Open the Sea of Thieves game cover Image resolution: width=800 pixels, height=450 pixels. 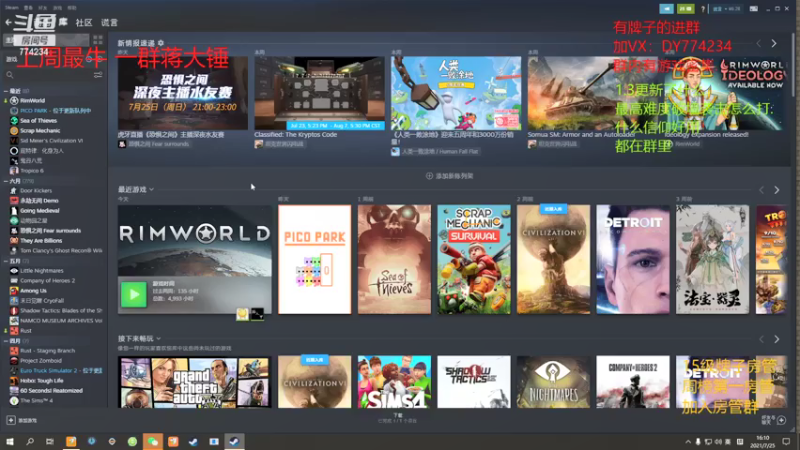[x=394, y=259]
